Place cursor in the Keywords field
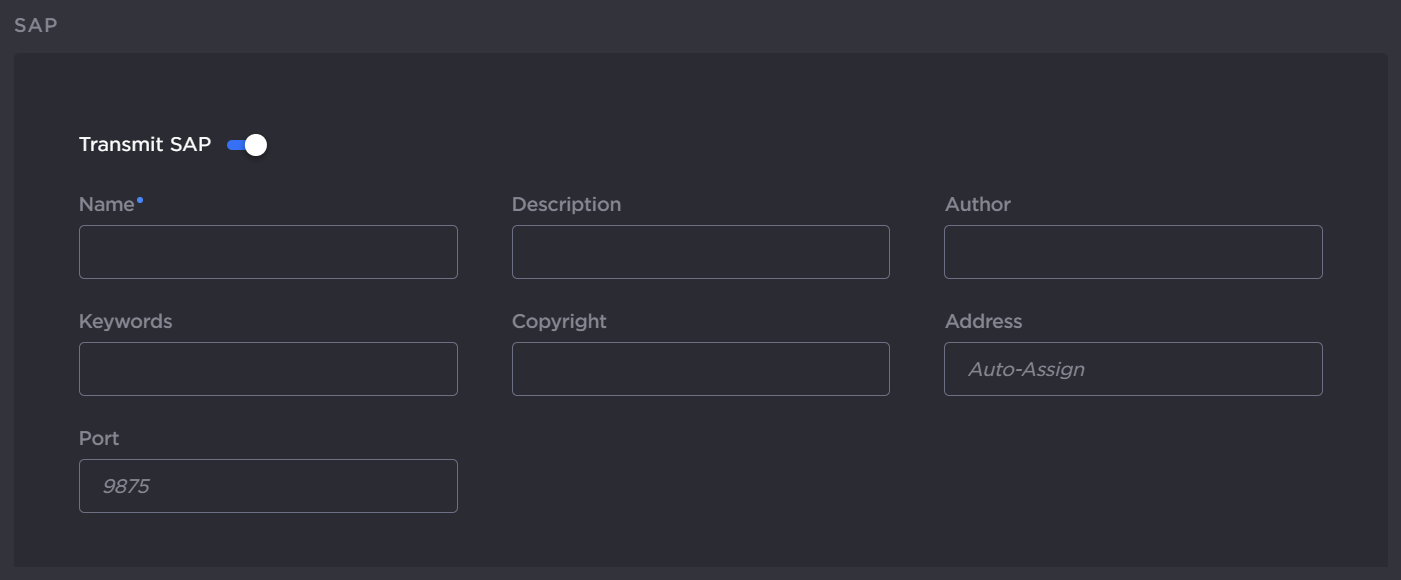This screenshot has height=580, width=1401. 268,369
